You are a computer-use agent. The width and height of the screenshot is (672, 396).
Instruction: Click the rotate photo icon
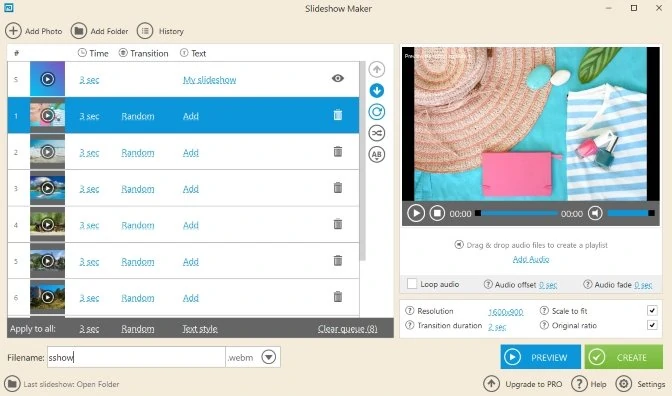pyautogui.click(x=377, y=112)
